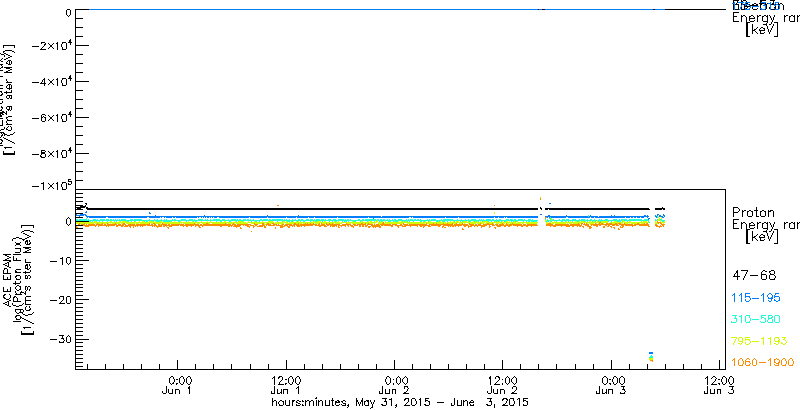800x410 pixels.
Task: Click the 0:00 Jun 3 time label
Action: 613,384
